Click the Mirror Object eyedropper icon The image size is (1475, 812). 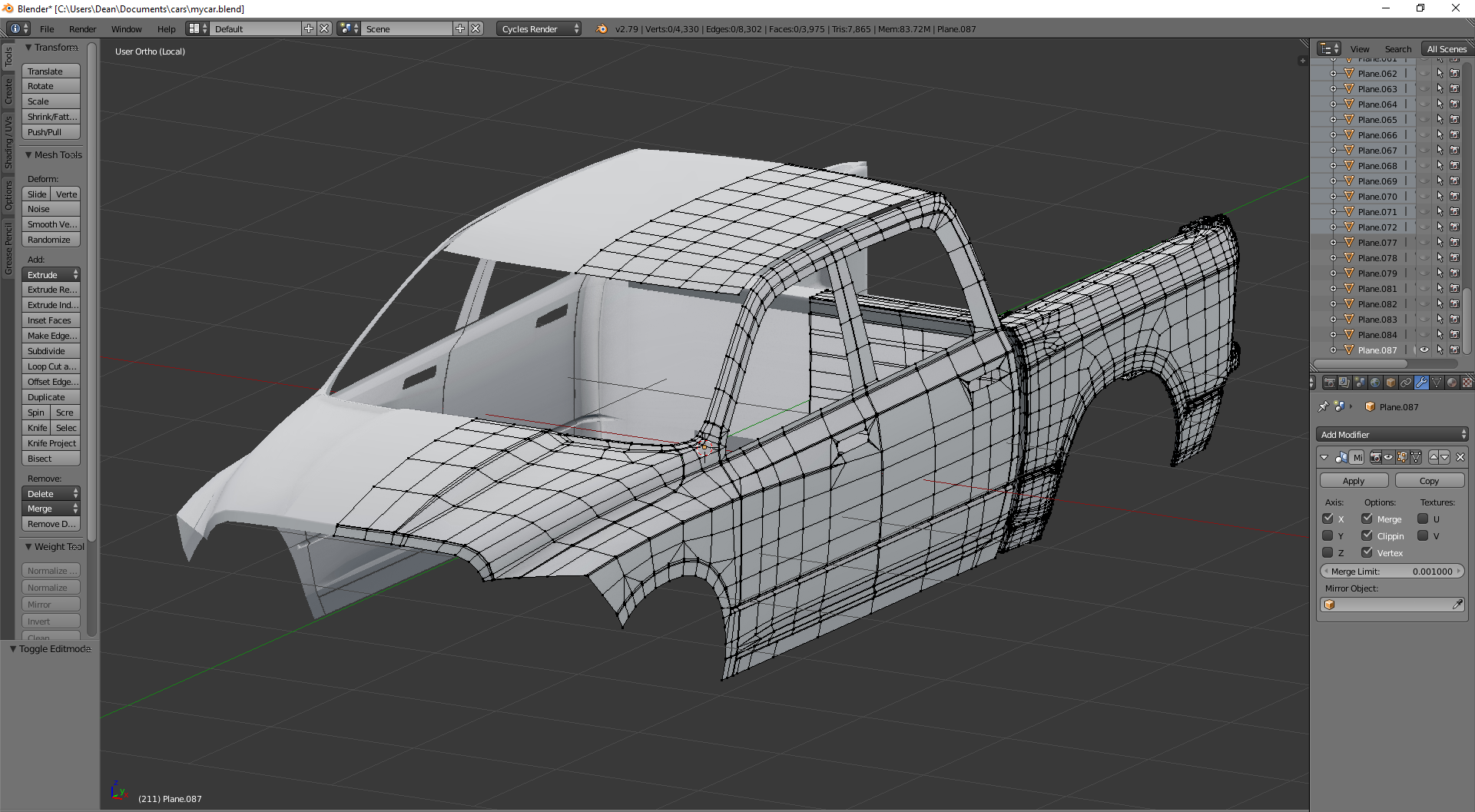[1457, 605]
